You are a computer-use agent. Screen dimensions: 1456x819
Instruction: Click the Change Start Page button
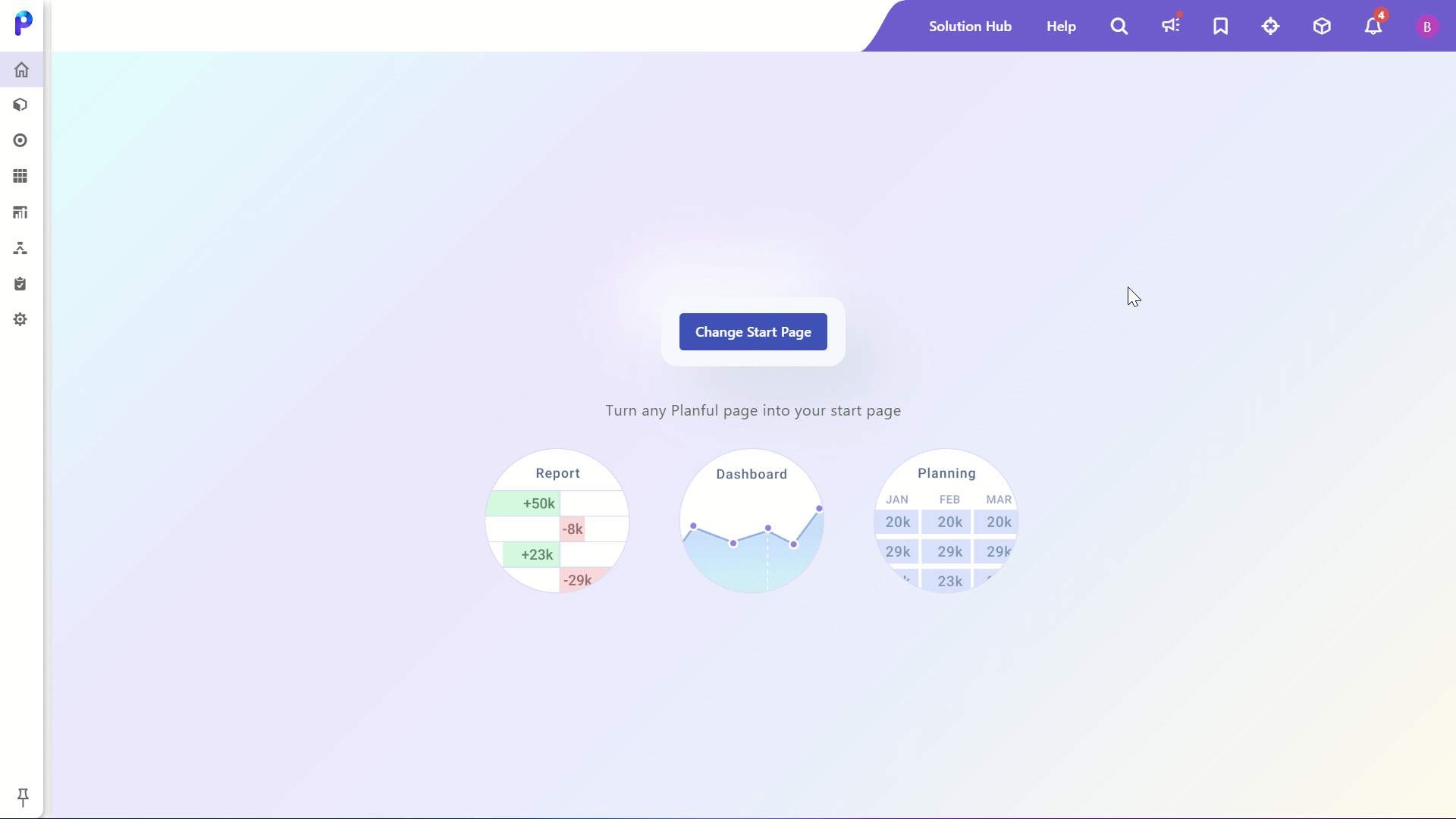pyautogui.click(x=753, y=332)
